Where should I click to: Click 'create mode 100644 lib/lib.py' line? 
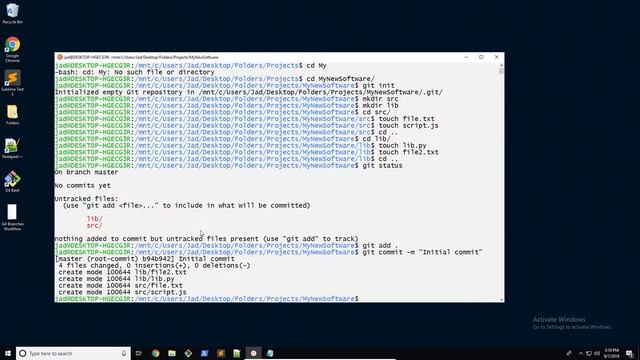116,279
